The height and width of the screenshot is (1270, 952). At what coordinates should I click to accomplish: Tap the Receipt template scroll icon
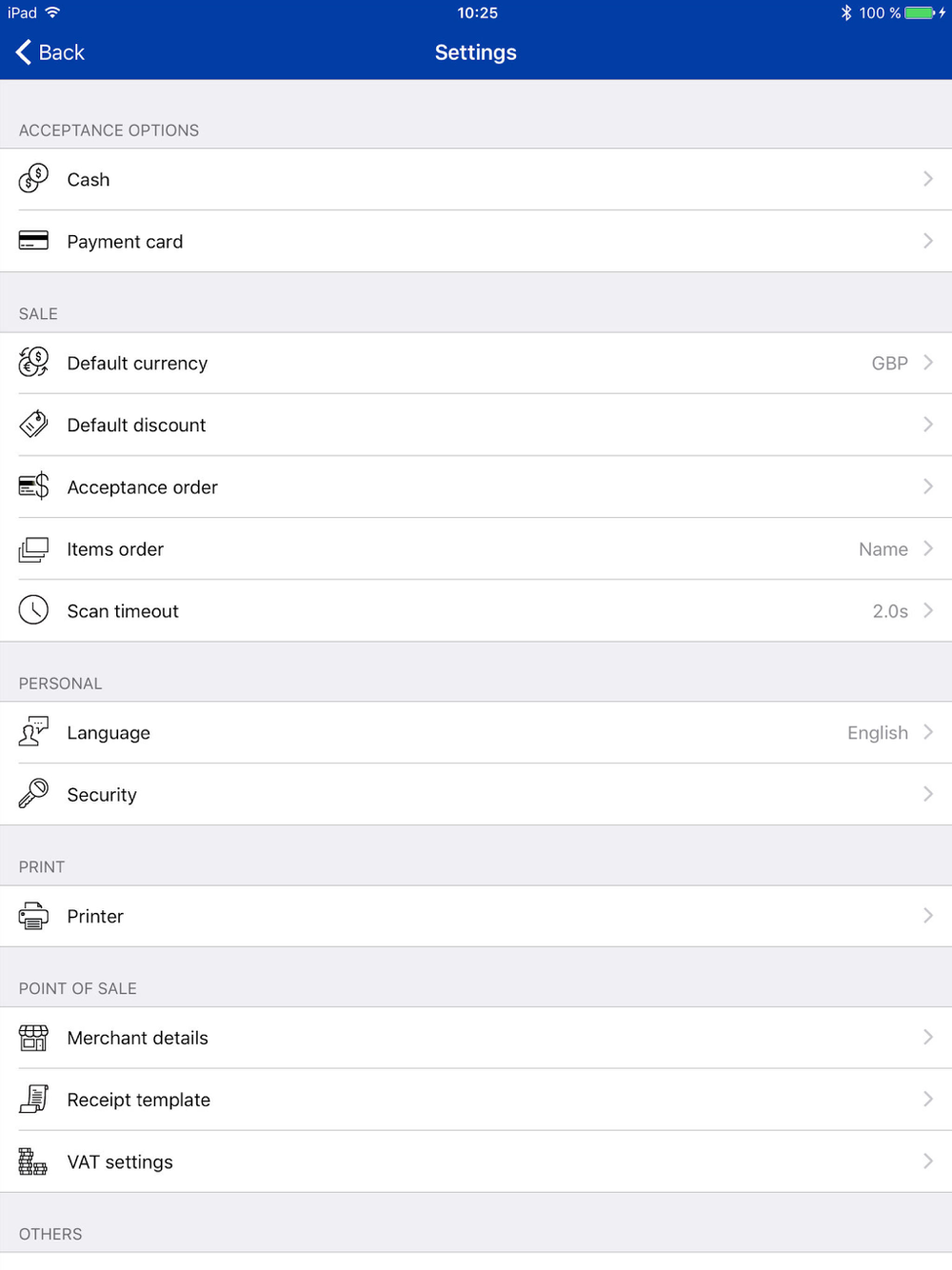33,1099
